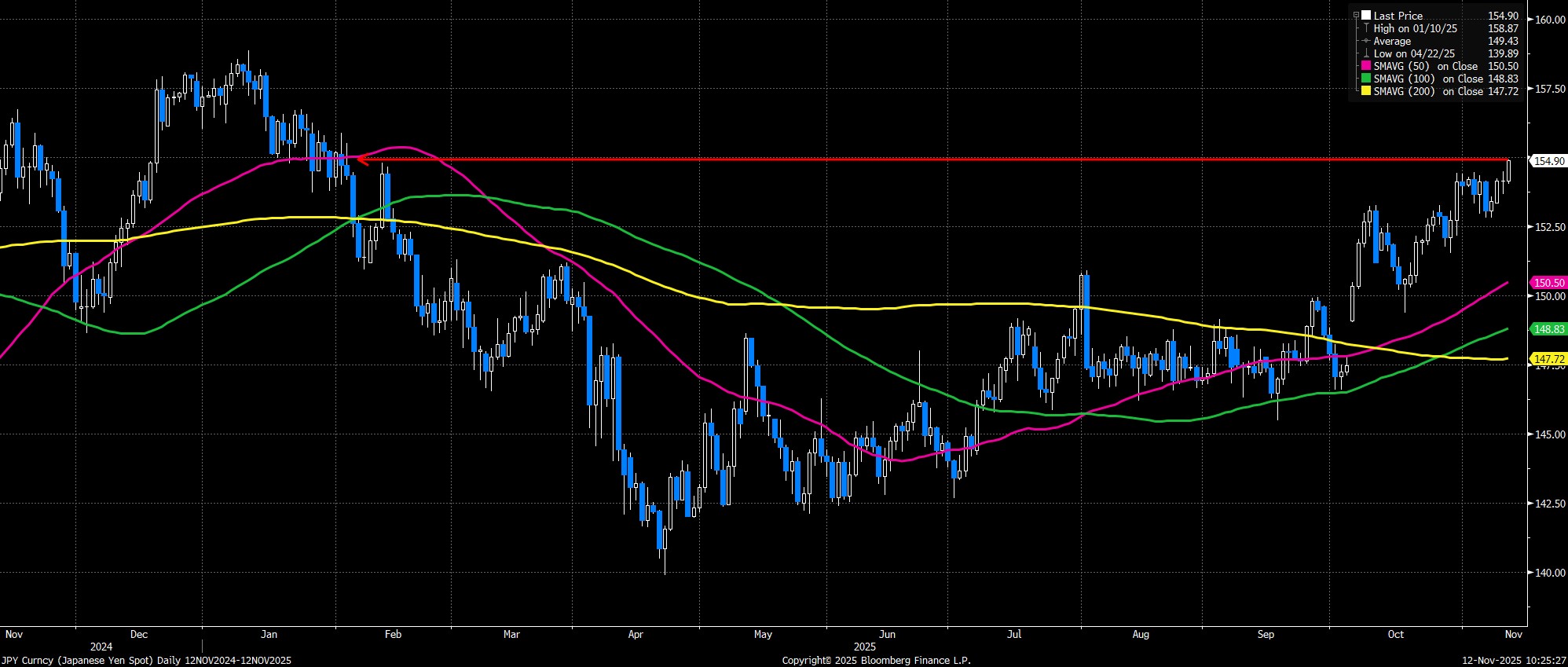Click the yellow 147.72 axis label

coord(1548,359)
